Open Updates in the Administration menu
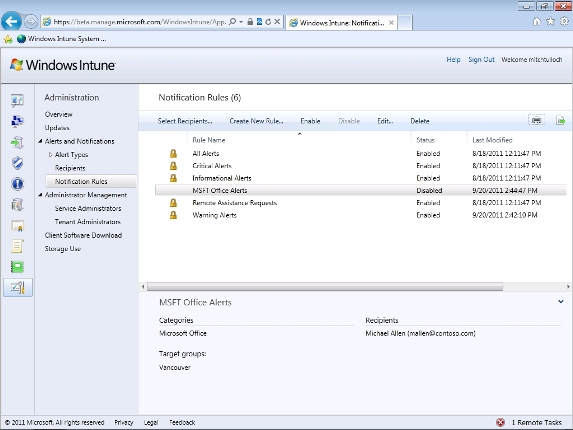573x430 pixels. [x=57, y=128]
